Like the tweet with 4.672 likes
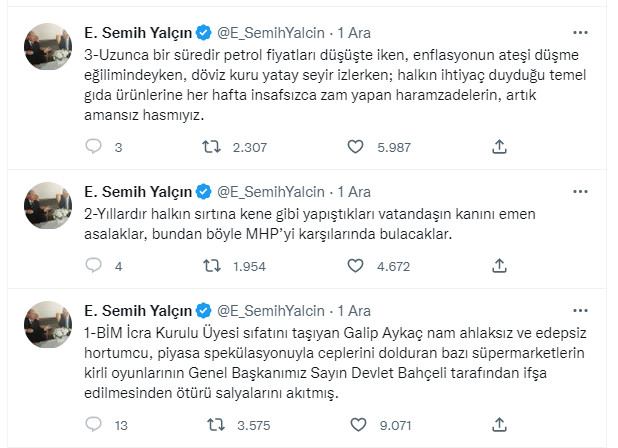Image resolution: width=618 pixels, height=448 pixels. [355, 266]
